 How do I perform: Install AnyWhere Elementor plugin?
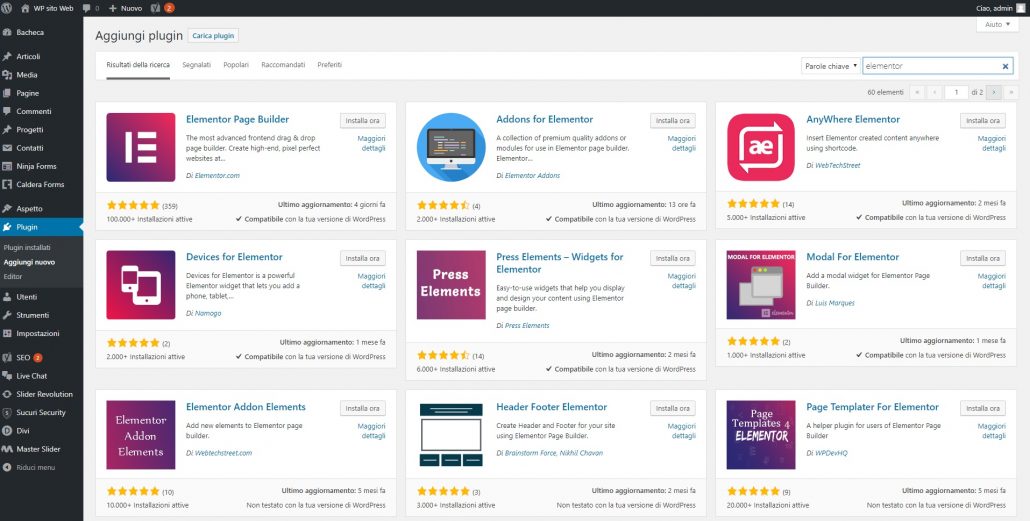coord(983,121)
